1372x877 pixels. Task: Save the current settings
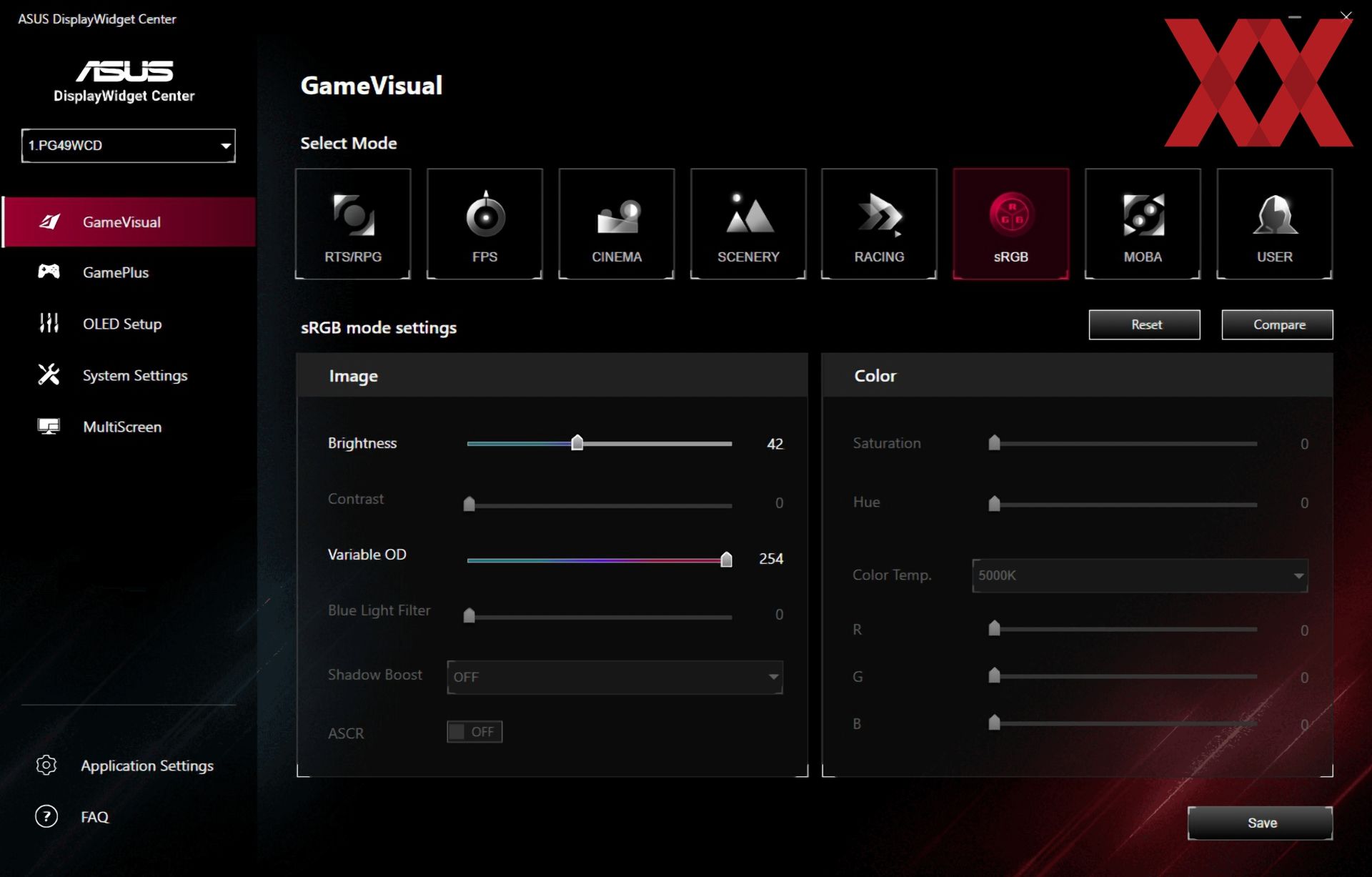(x=1261, y=823)
